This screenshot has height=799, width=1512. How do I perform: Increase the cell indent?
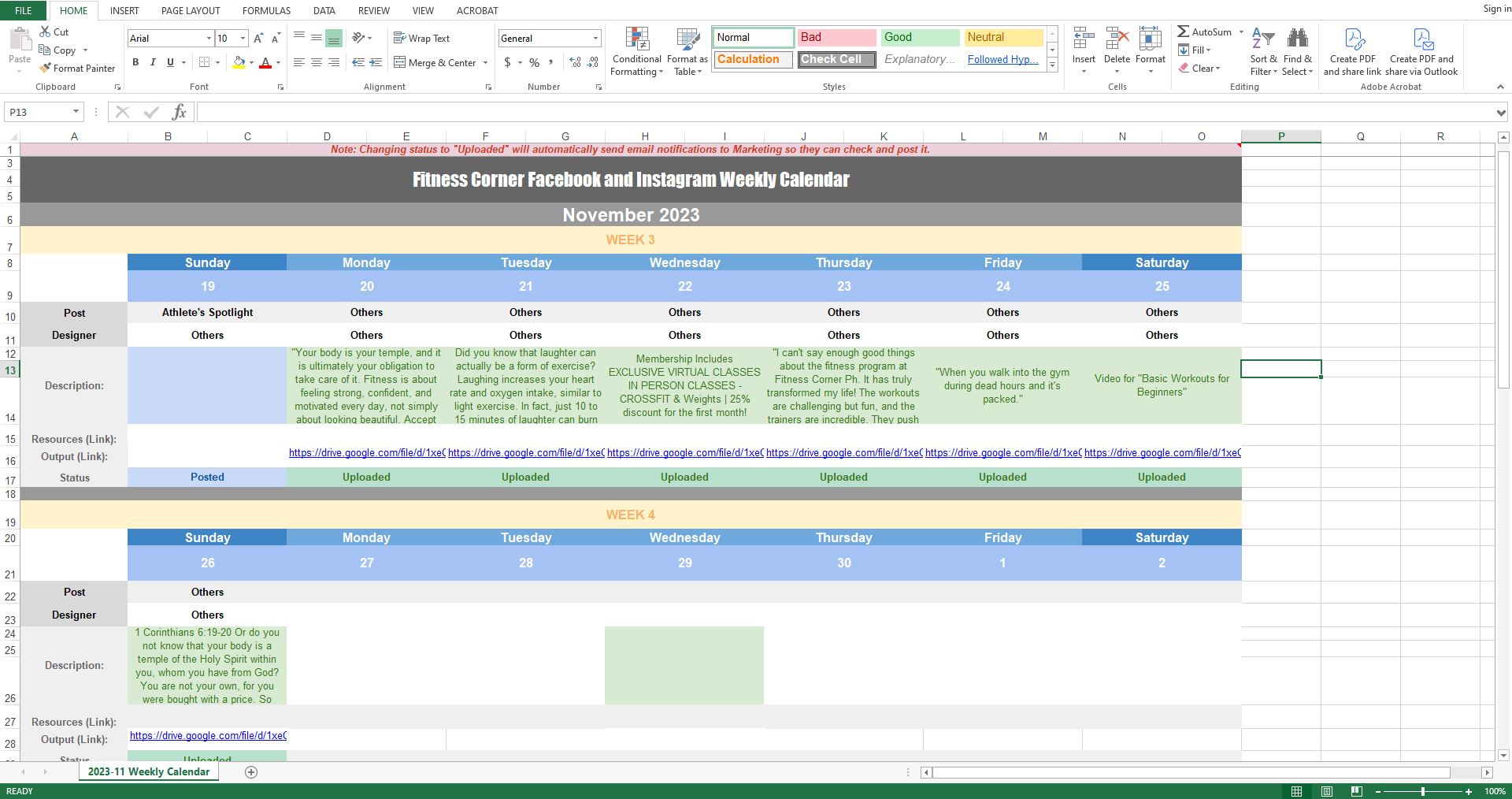(376, 62)
